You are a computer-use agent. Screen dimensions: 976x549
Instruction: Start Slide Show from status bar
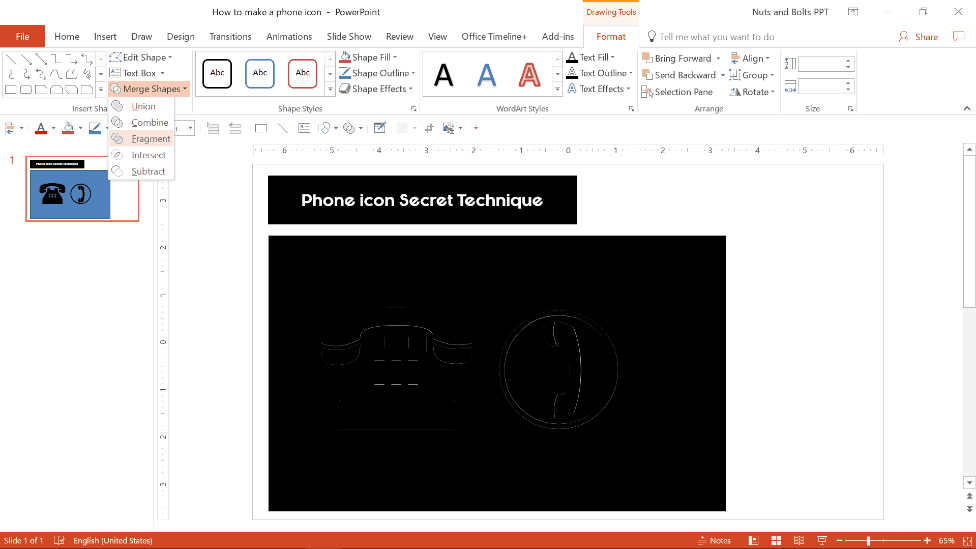822,540
